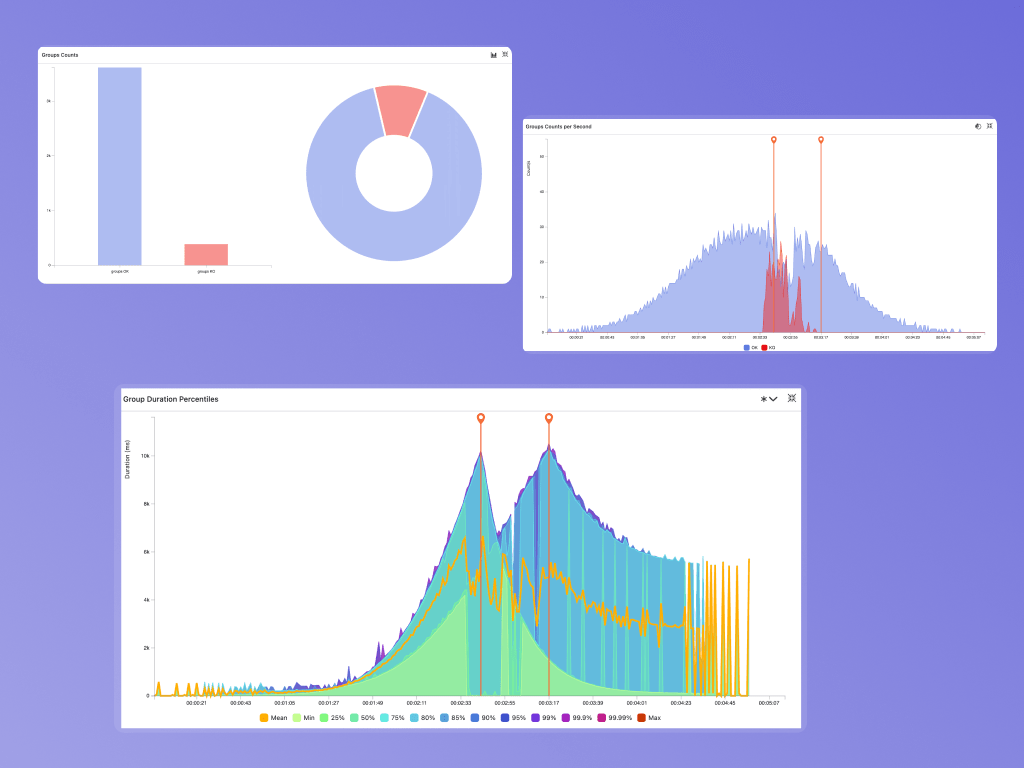The image size is (1024, 768).
Task: Click the 'Group Duration Percentiles' panel title
Action: [x=170, y=399]
